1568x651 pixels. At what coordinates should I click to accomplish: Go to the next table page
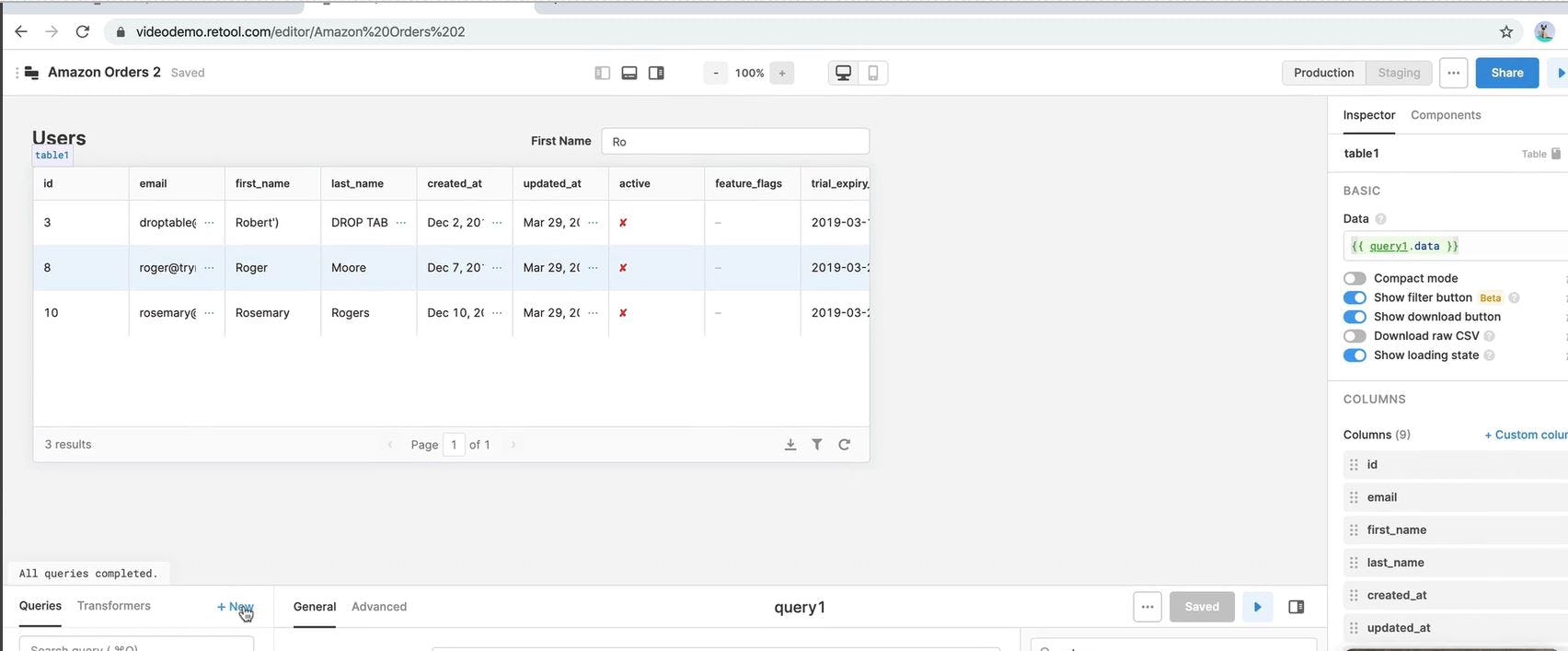pyautogui.click(x=513, y=445)
